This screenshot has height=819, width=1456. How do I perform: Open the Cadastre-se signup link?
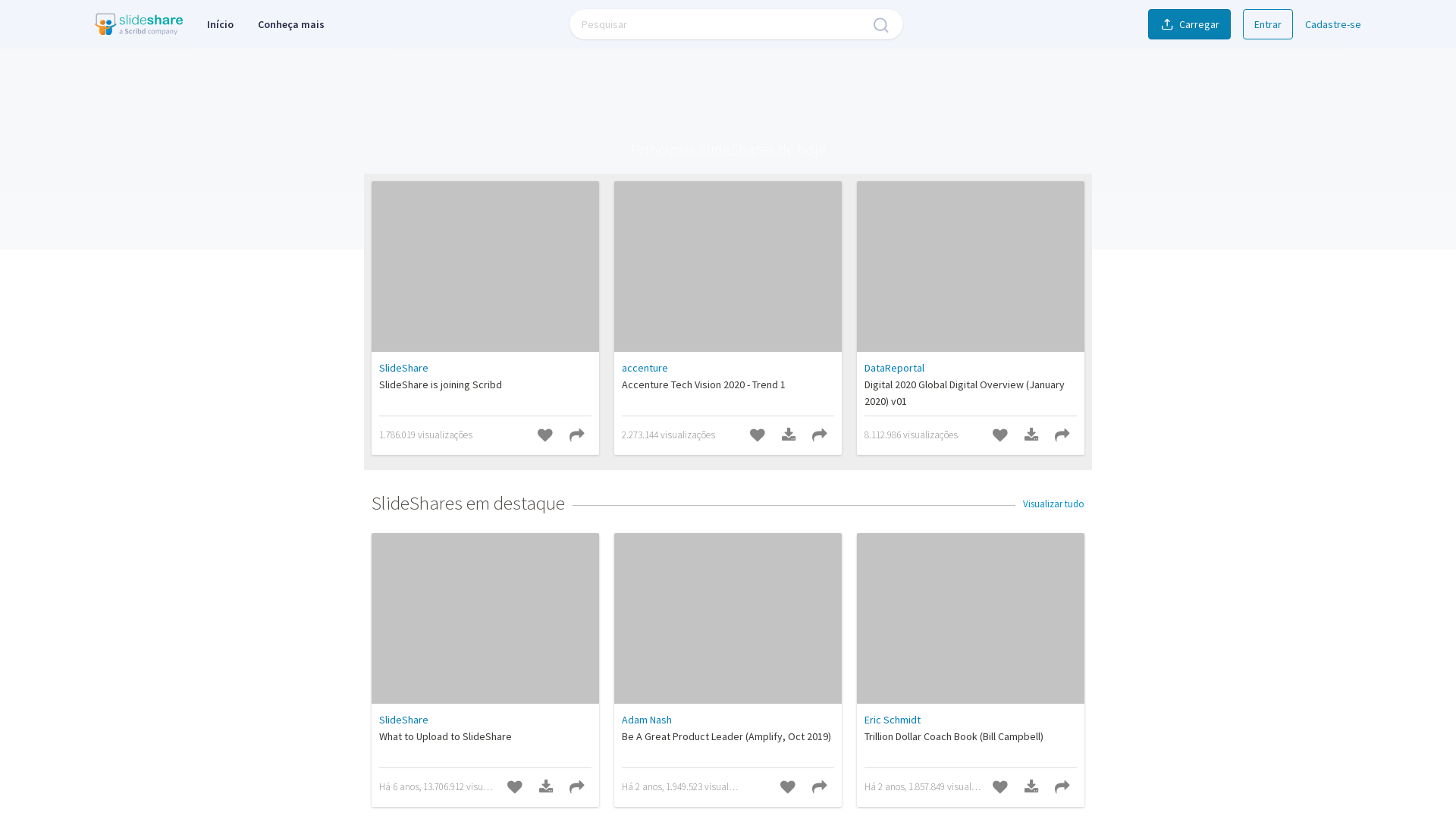coord(1332,24)
